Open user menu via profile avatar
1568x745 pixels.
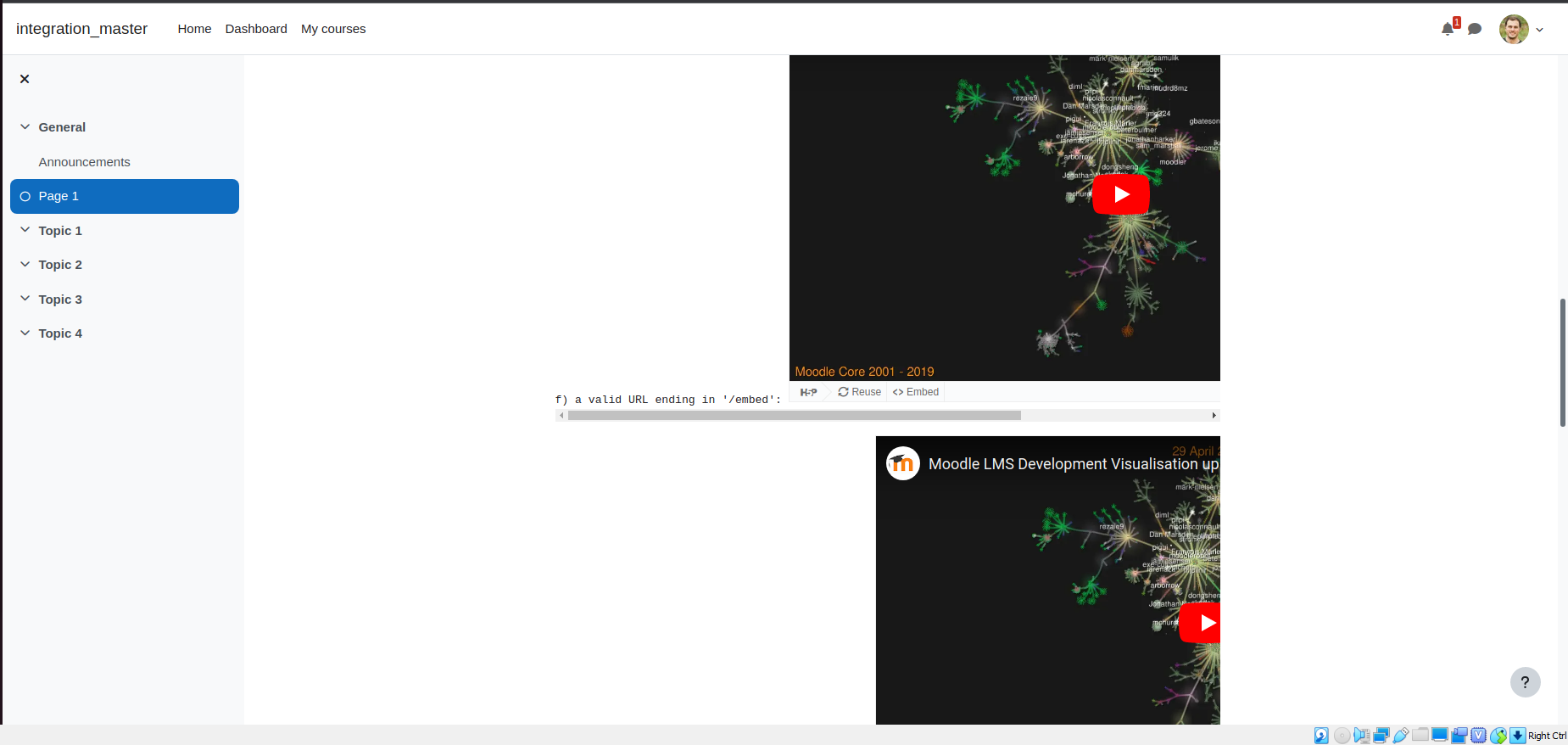pos(1514,29)
